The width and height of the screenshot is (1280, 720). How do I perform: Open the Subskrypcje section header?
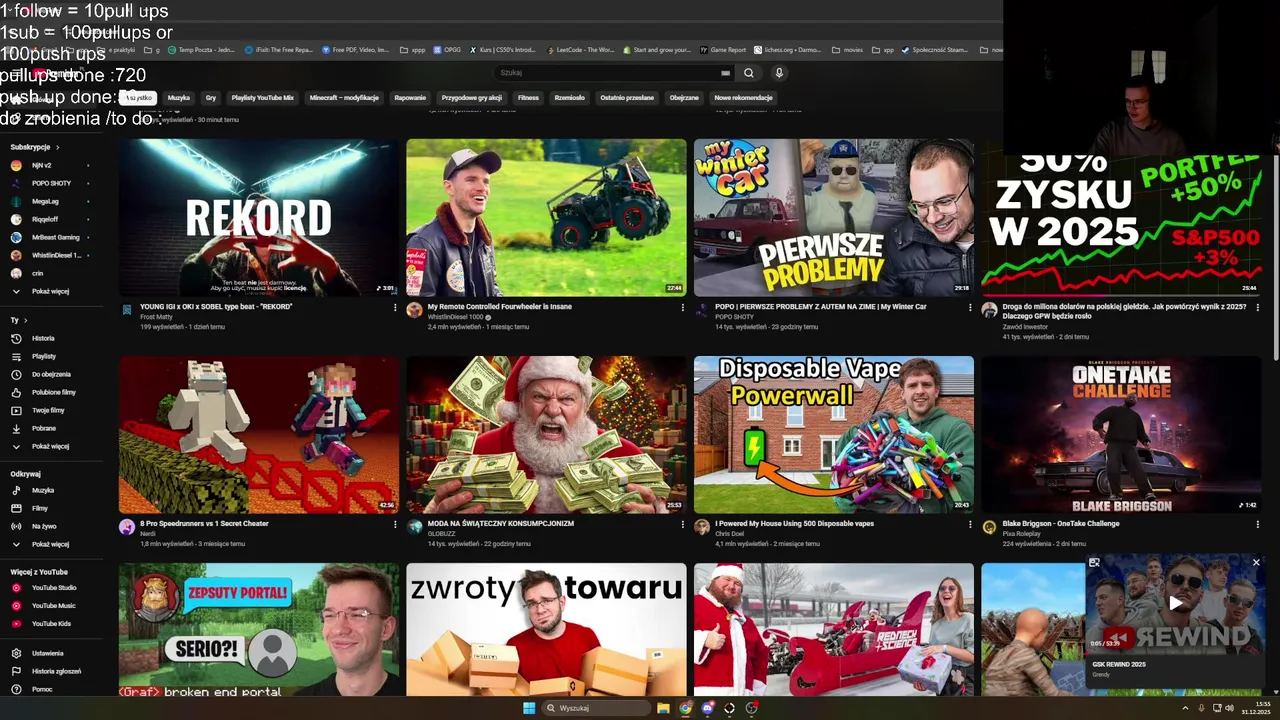[34, 147]
